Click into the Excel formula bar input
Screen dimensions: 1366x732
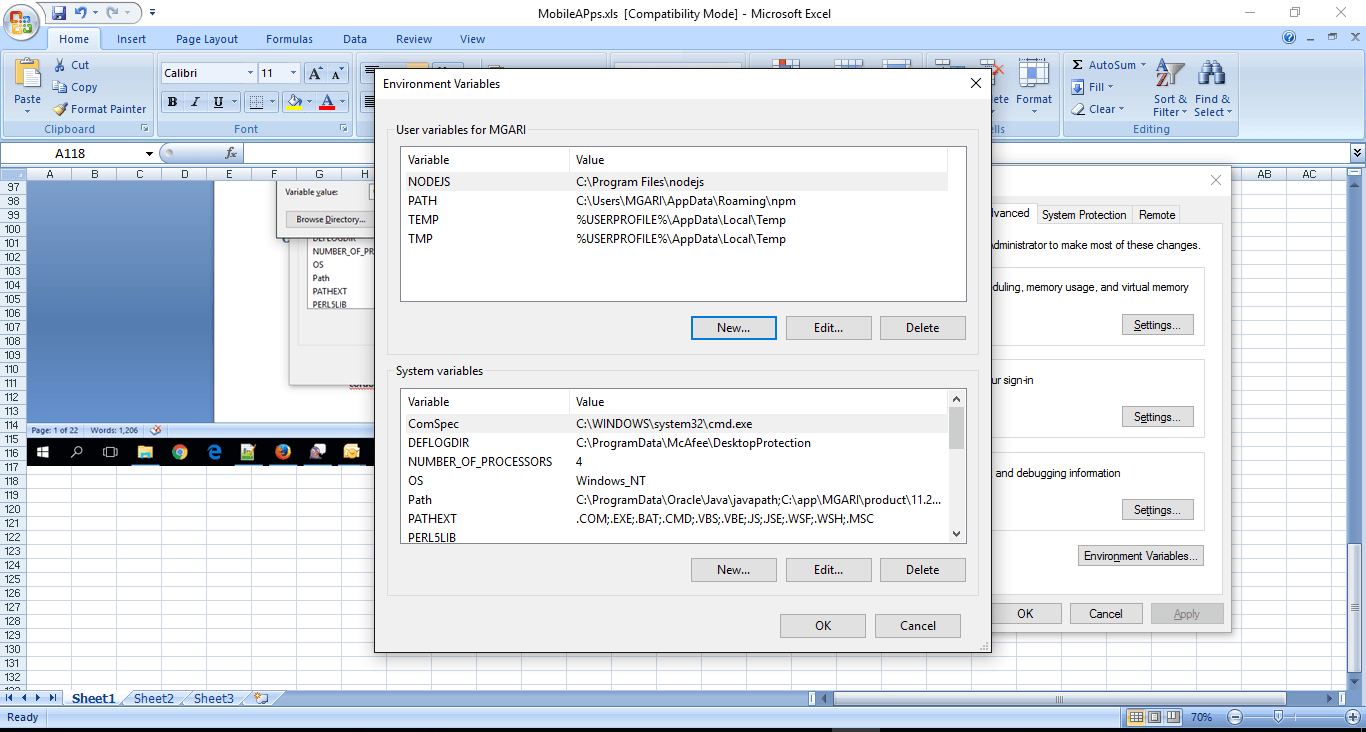796,153
